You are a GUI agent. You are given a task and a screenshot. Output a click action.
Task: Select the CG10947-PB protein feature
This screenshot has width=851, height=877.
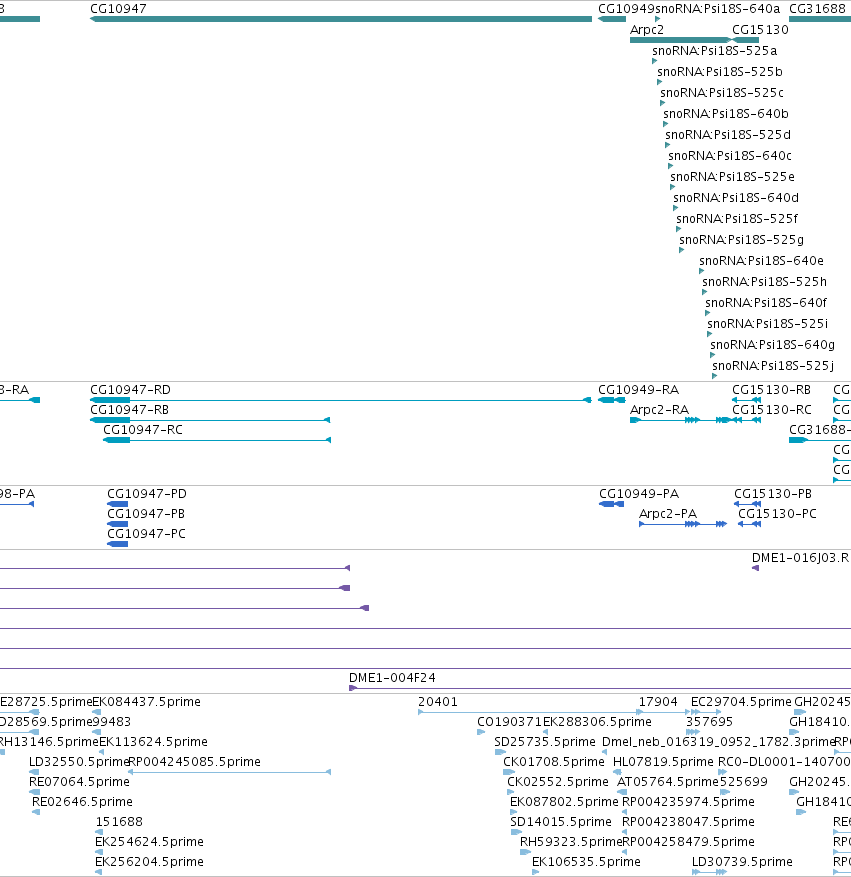pyautogui.click(x=117, y=524)
